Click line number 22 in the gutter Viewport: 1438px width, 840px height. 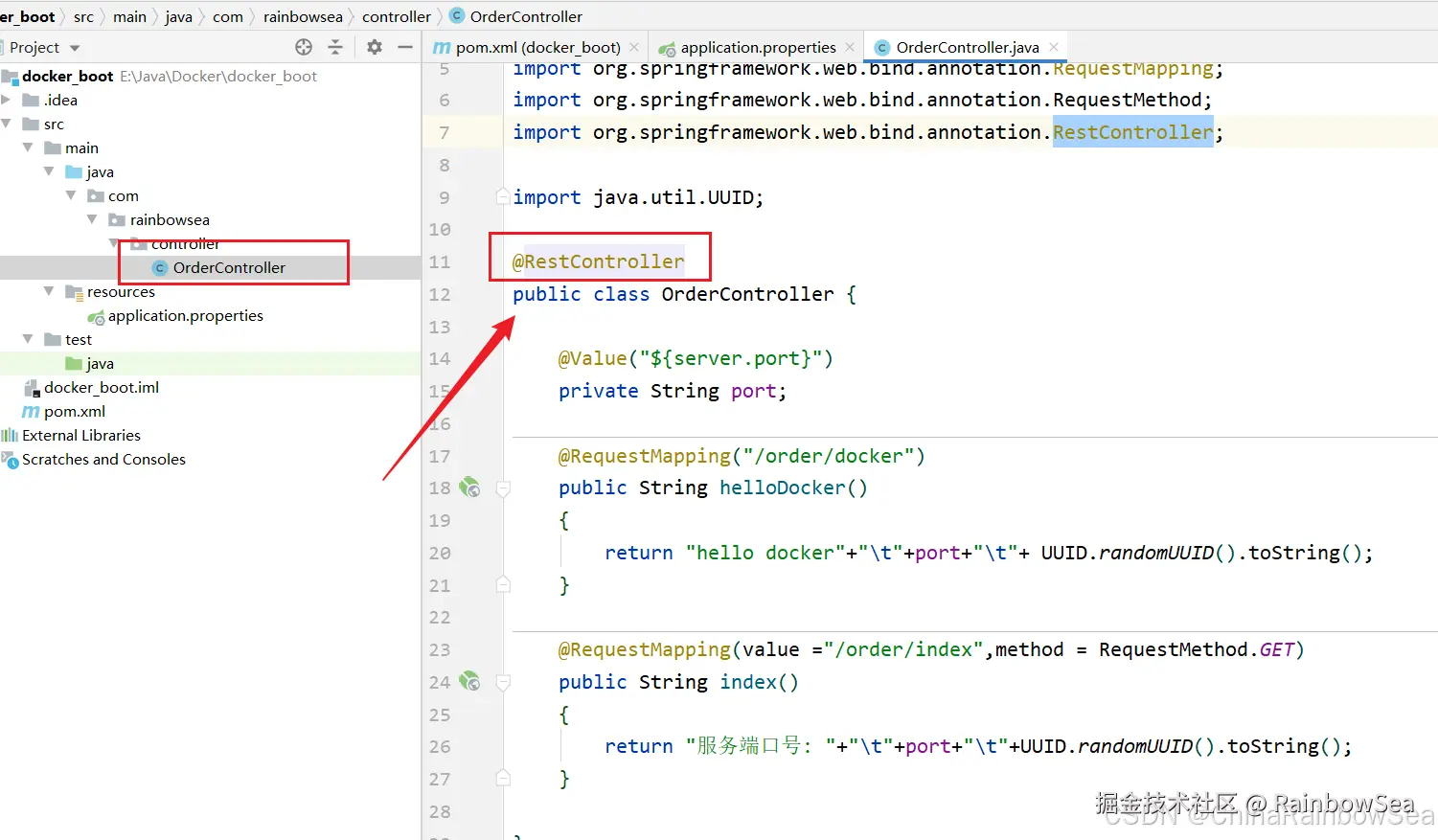pyautogui.click(x=440, y=617)
